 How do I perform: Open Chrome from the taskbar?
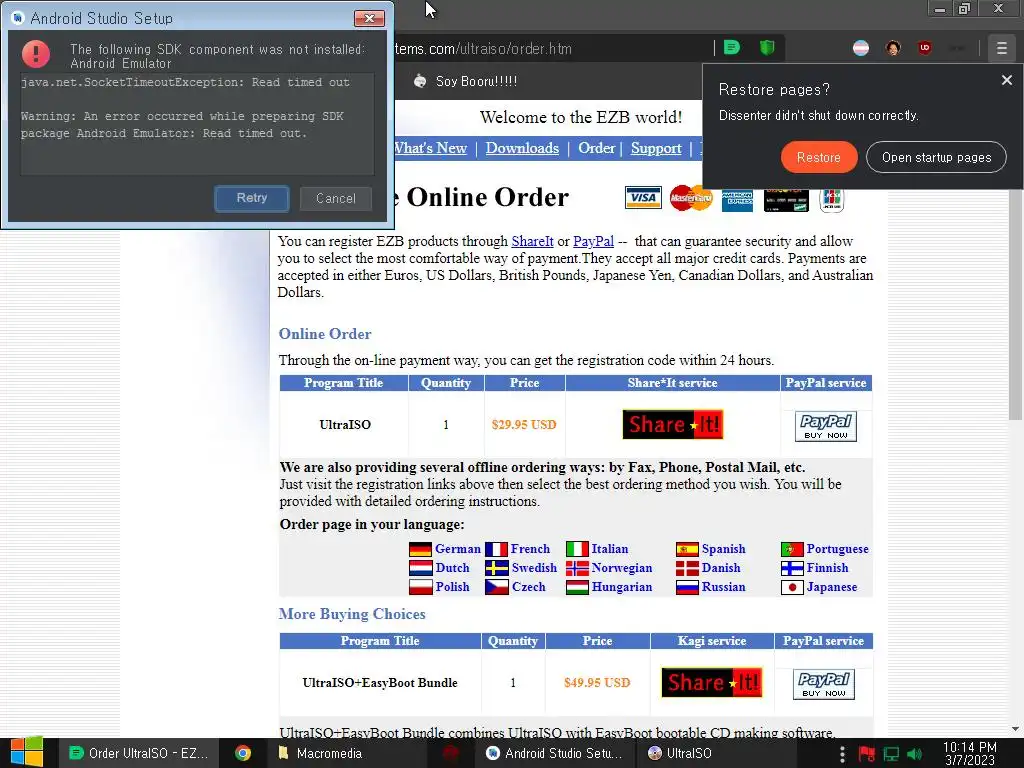tap(243, 753)
